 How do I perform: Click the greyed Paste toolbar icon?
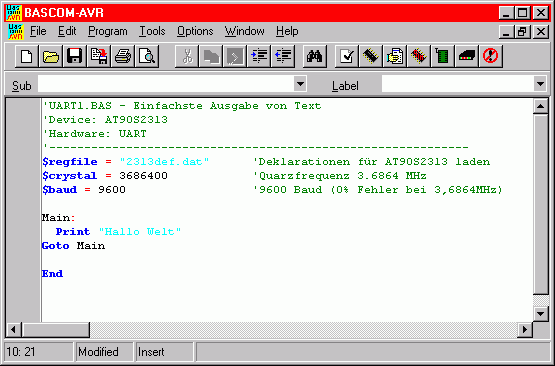pyautogui.click(x=235, y=56)
